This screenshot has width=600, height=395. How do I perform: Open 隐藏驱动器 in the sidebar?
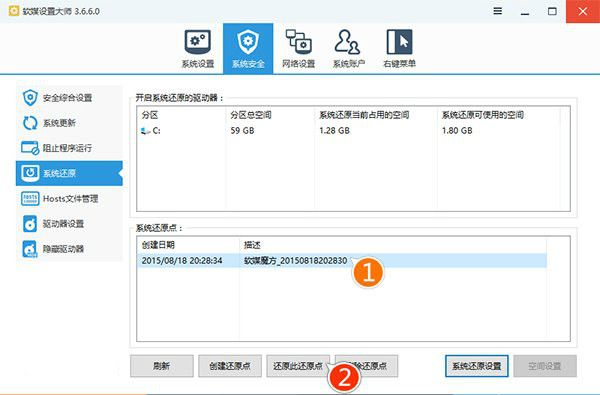tap(69, 249)
